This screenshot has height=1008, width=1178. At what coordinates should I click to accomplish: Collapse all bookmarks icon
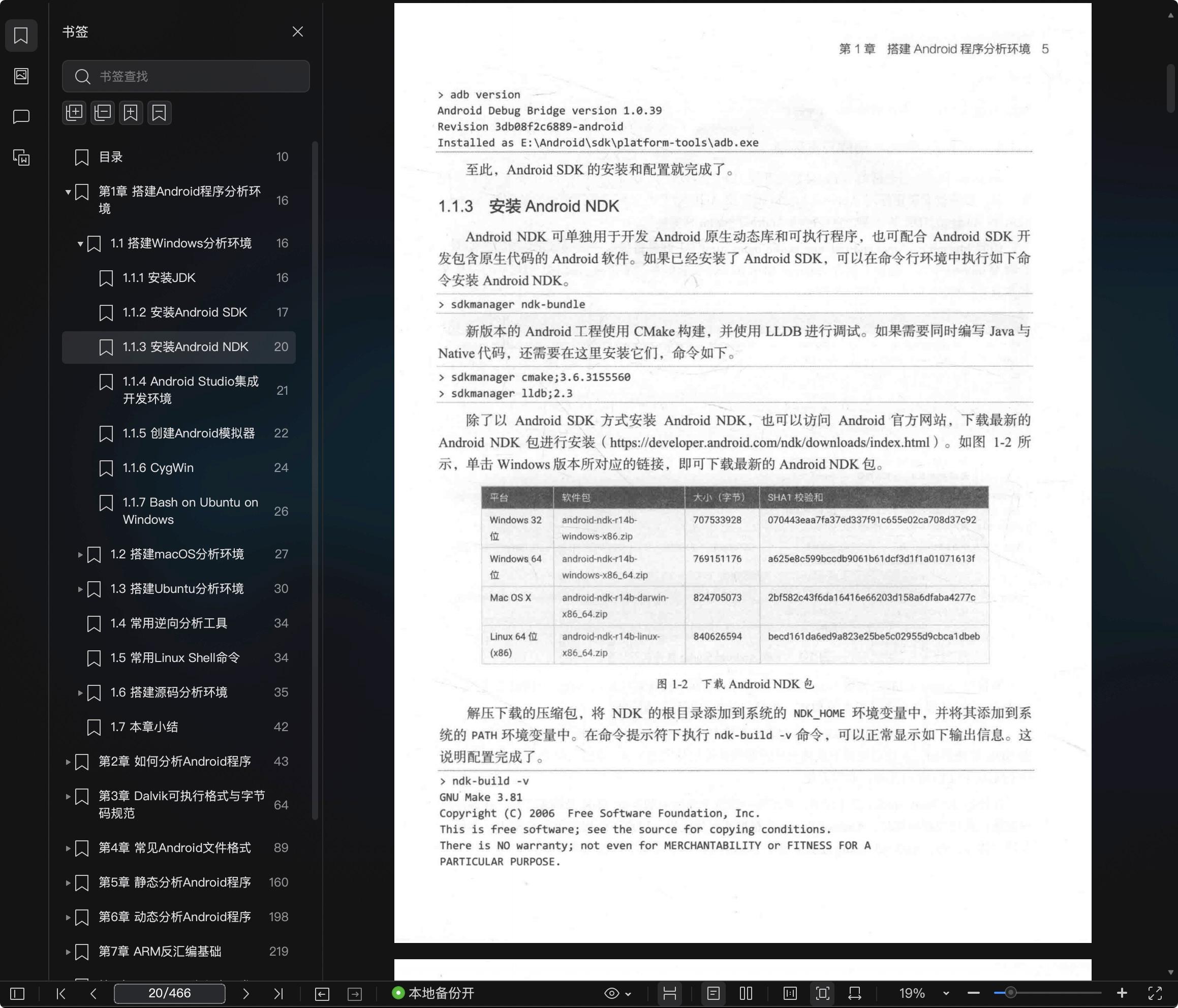tap(102, 113)
